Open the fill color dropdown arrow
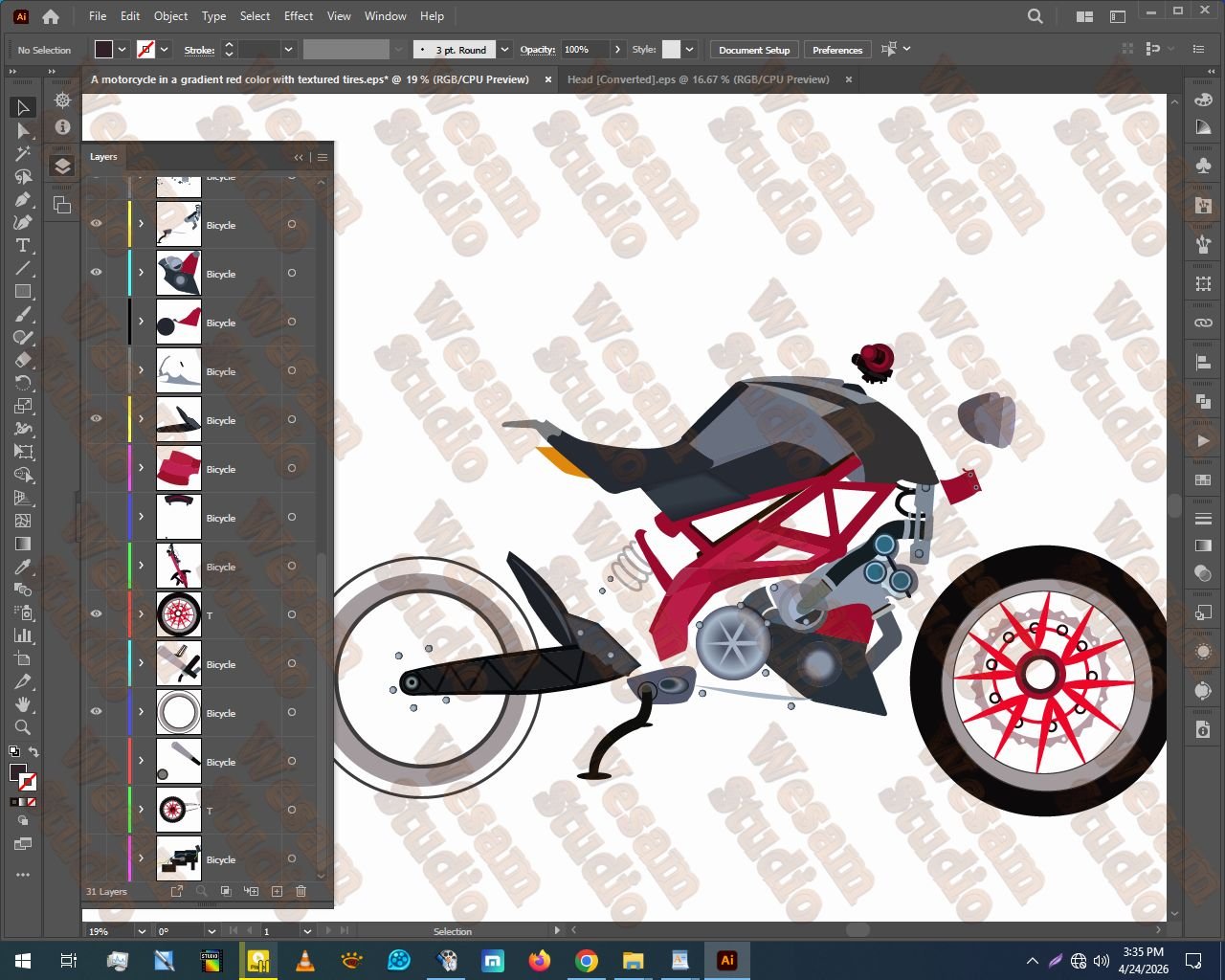 pos(122,50)
